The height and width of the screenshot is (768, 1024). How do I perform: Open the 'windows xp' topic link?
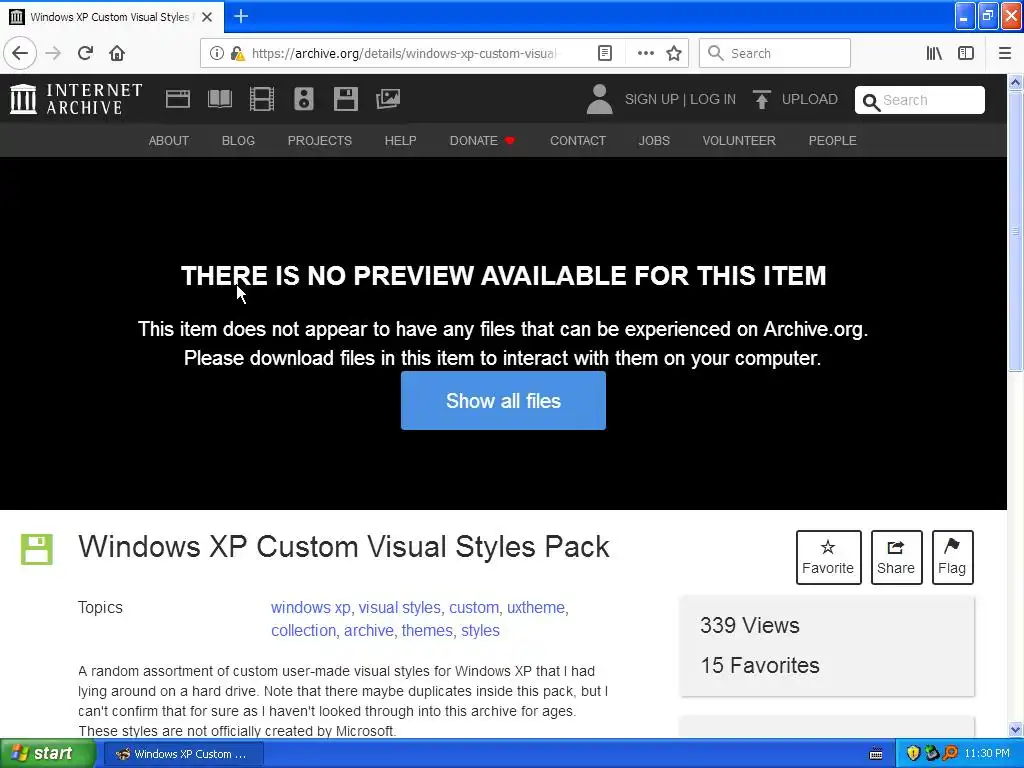(x=310, y=607)
